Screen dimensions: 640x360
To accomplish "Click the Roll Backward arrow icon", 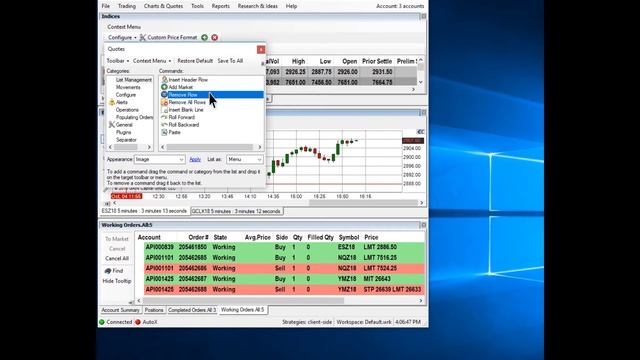I will click(x=164, y=124).
